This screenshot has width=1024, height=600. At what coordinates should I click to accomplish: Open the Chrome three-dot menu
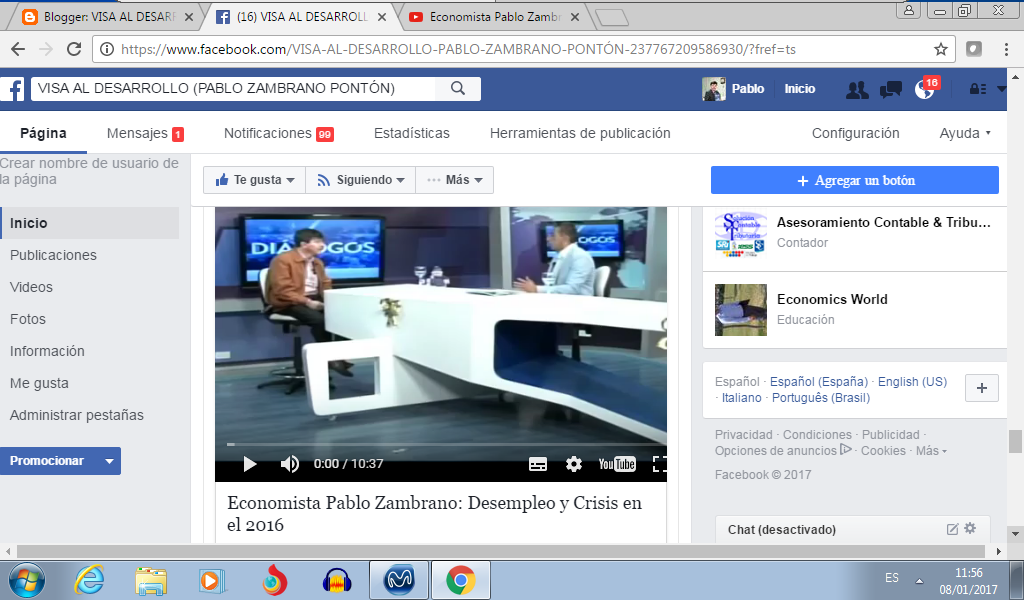1006,49
